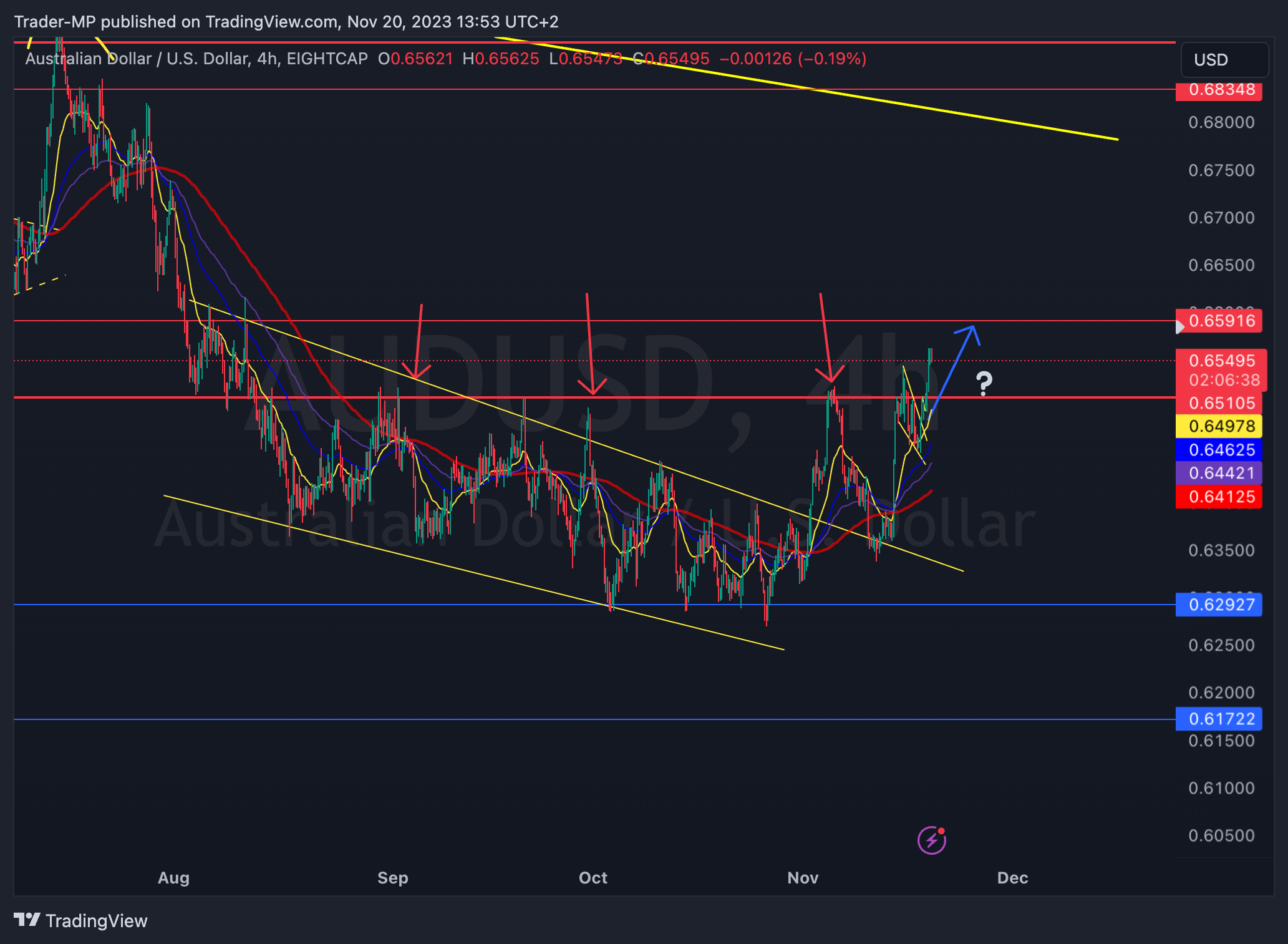Click the 0.62500 price axis value
Screen dimensions: 1288x944
pyautogui.click(x=1221, y=645)
